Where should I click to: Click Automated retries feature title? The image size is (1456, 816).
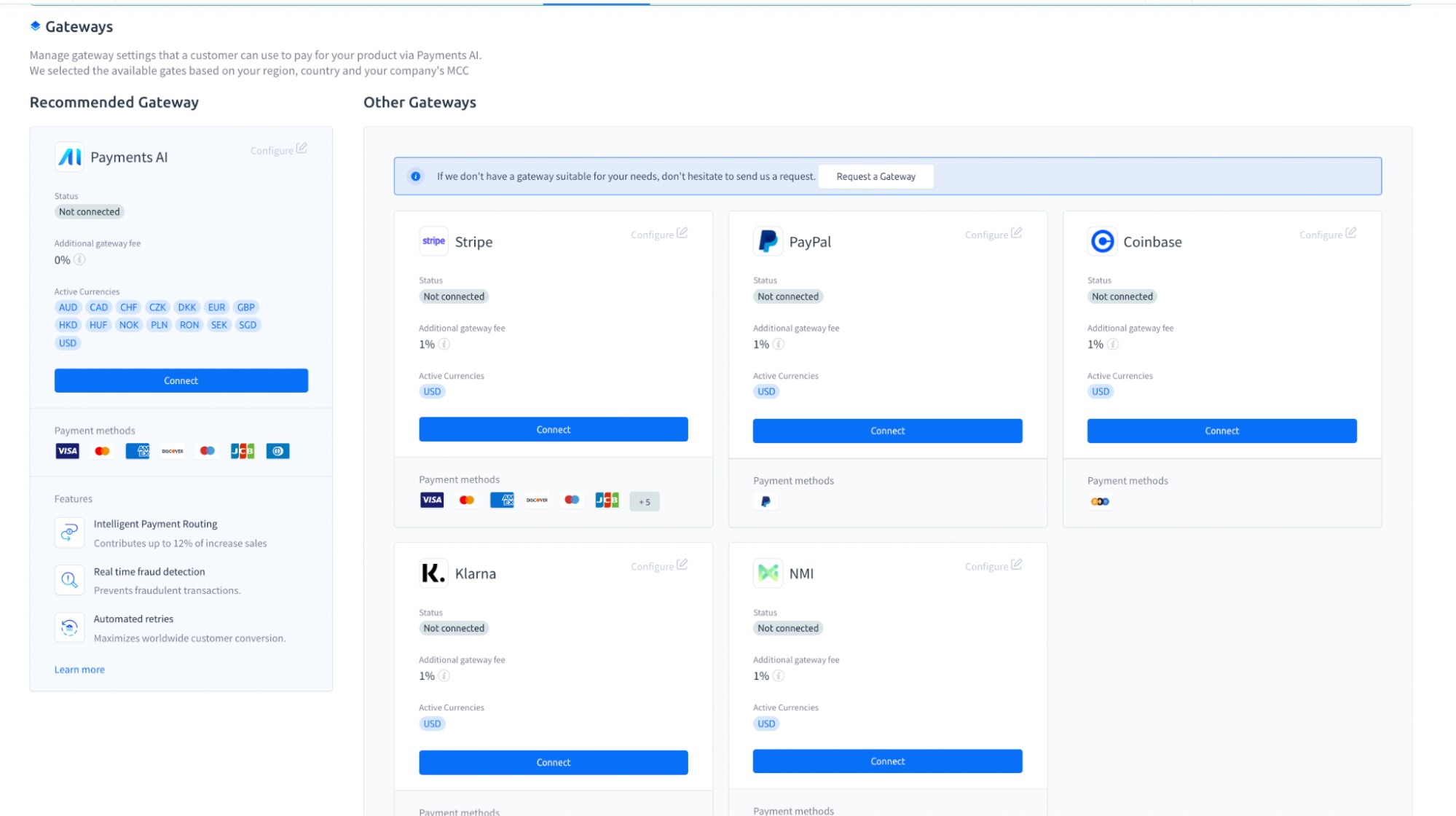pos(133,619)
